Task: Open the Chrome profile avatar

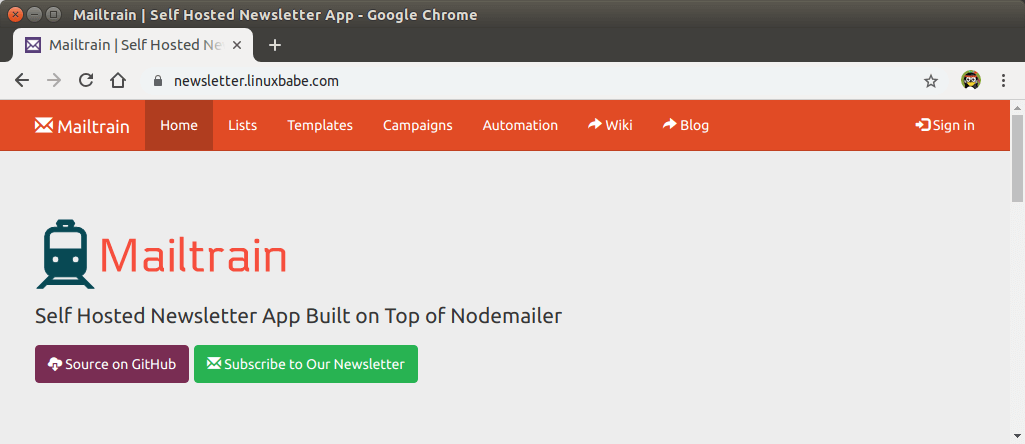Action: coord(970,81)
